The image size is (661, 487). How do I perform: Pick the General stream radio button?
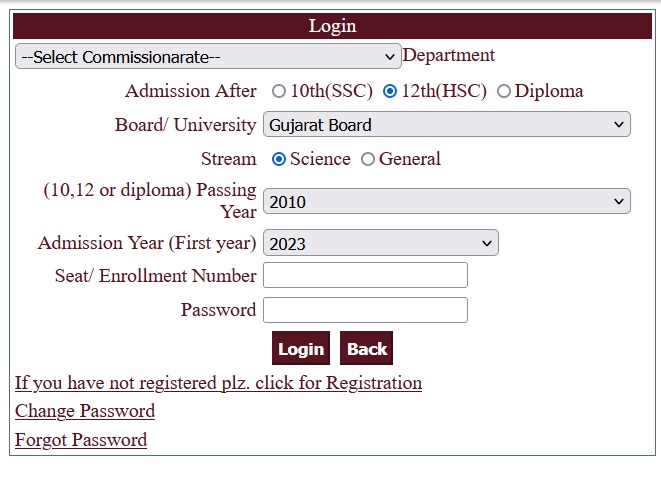pyautogui.click(x=368, y=159)
